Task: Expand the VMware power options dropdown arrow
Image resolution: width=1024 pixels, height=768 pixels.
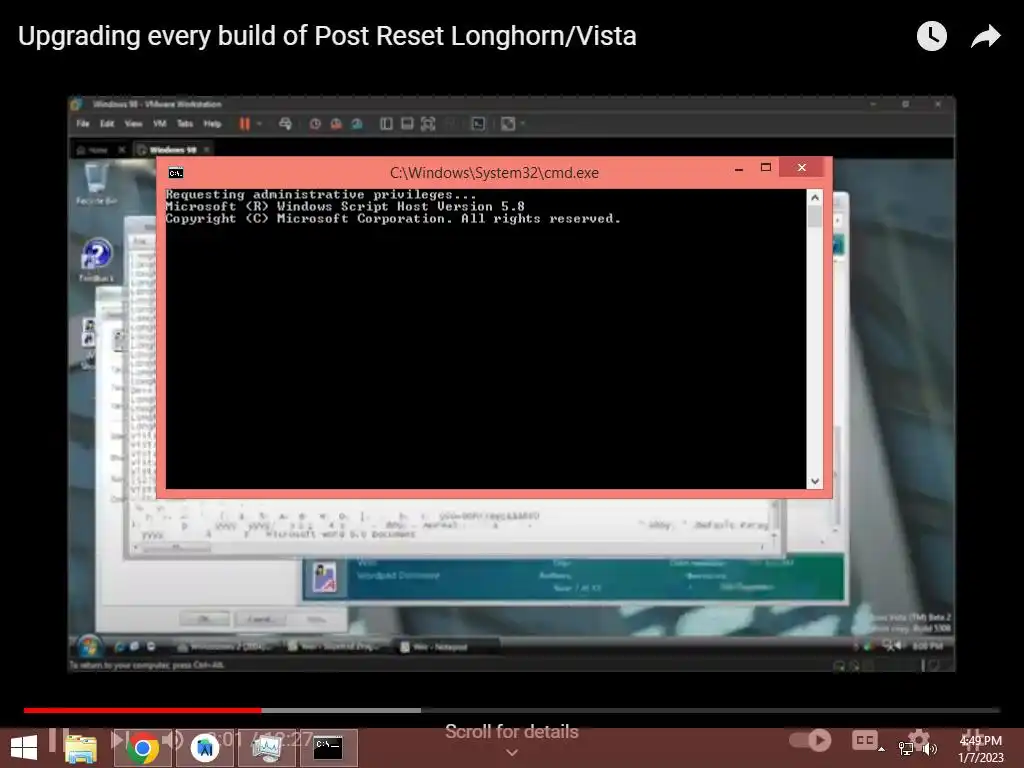Action: 259,124
